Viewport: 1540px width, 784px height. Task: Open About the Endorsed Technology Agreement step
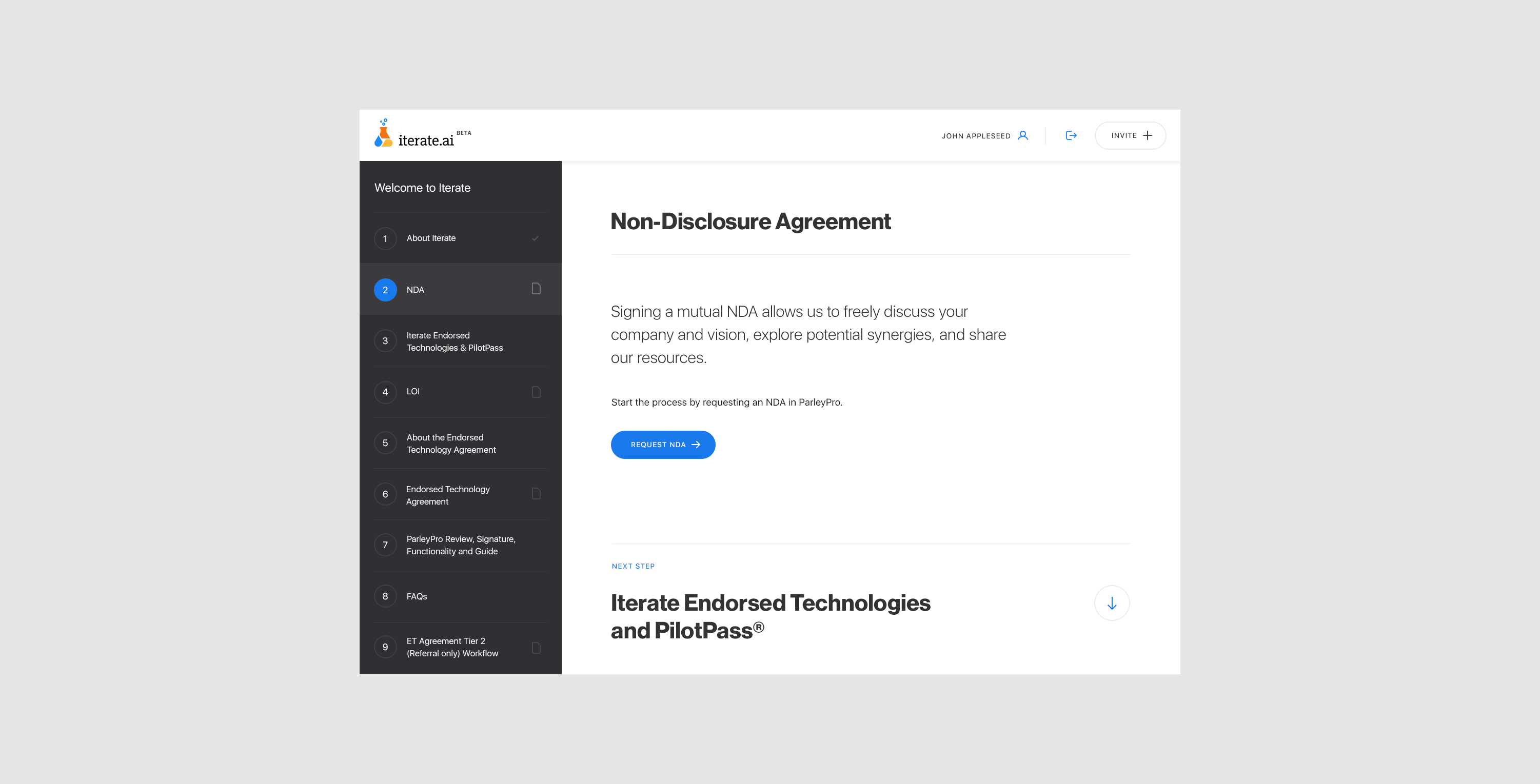pos(451,444)
